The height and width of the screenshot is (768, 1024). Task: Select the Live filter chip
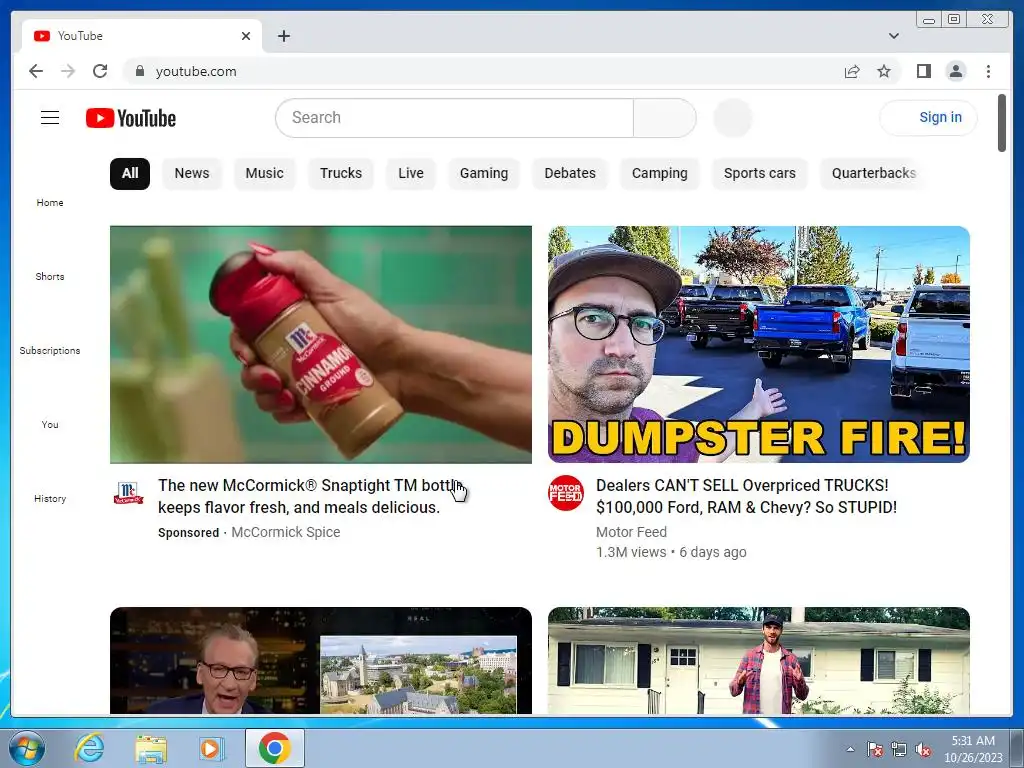(x=411, y=174)
